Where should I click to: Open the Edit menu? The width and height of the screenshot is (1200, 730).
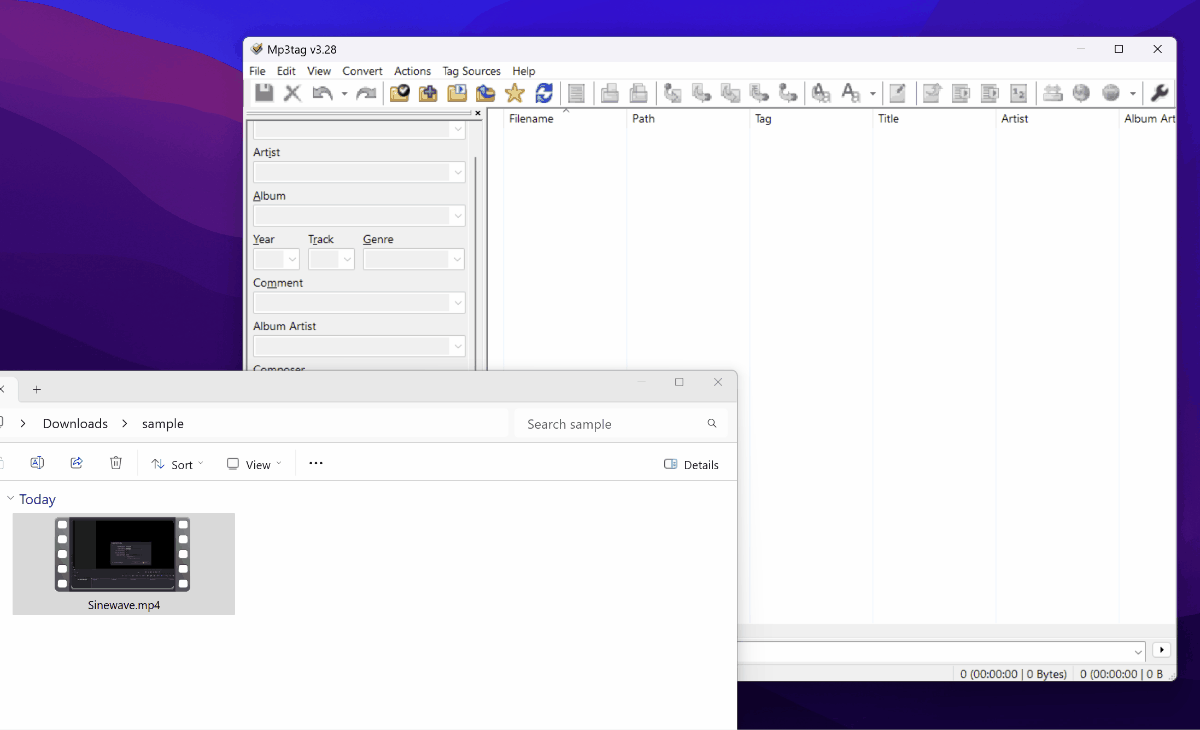286,71
